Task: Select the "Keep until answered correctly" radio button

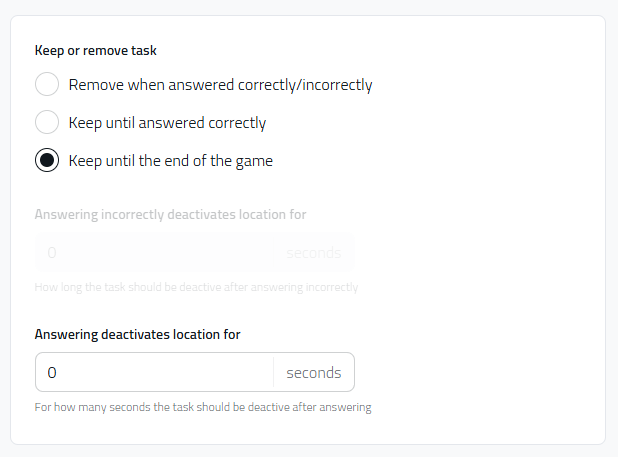Action: coord(47,123)
